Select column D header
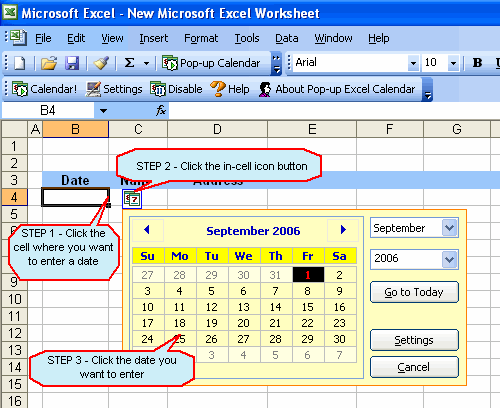The width and height of the screenshot is (500, 408). [217, 129]
